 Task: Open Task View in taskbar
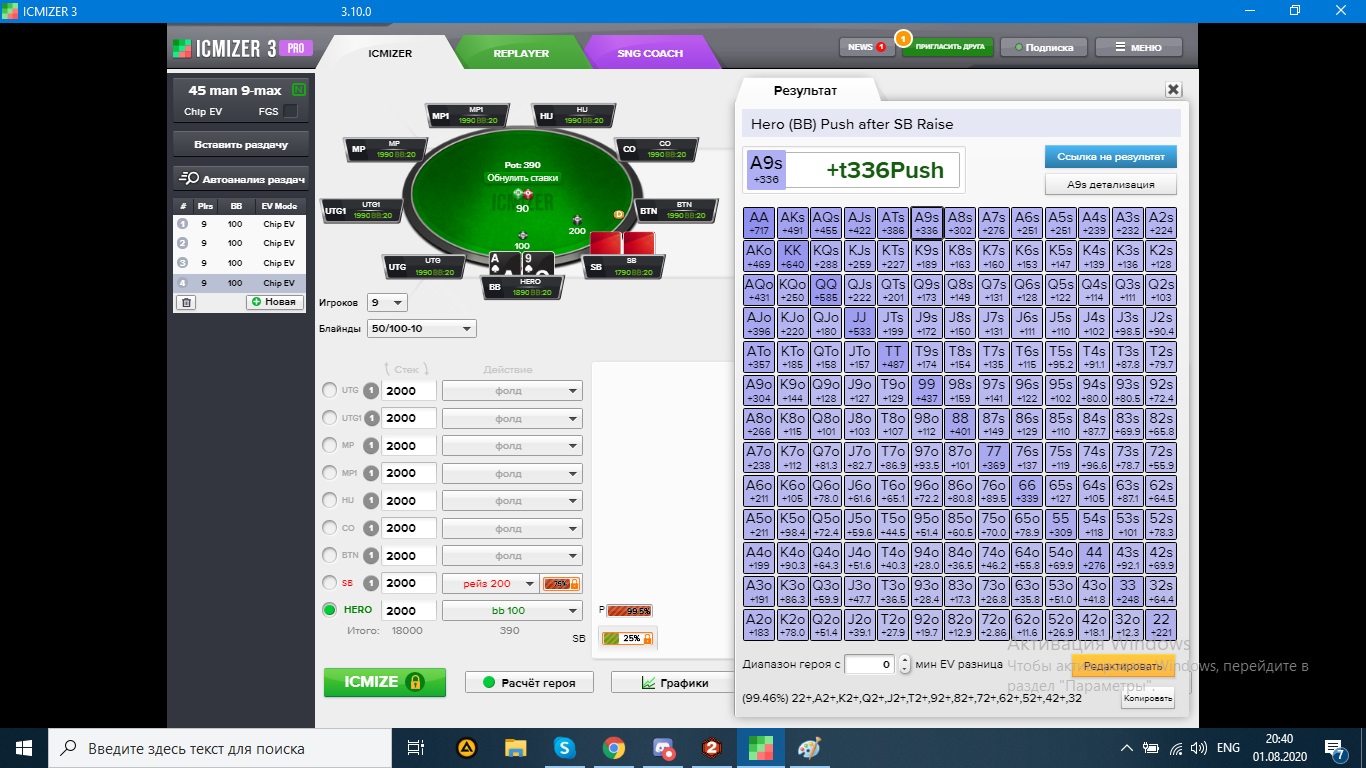(416, 747)
